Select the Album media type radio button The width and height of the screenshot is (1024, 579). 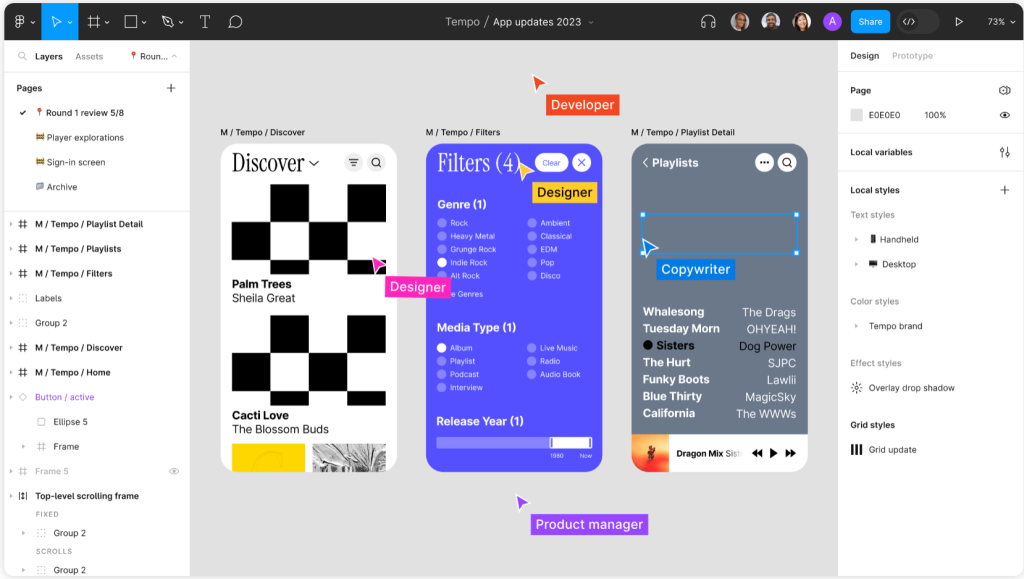[441, 348]
